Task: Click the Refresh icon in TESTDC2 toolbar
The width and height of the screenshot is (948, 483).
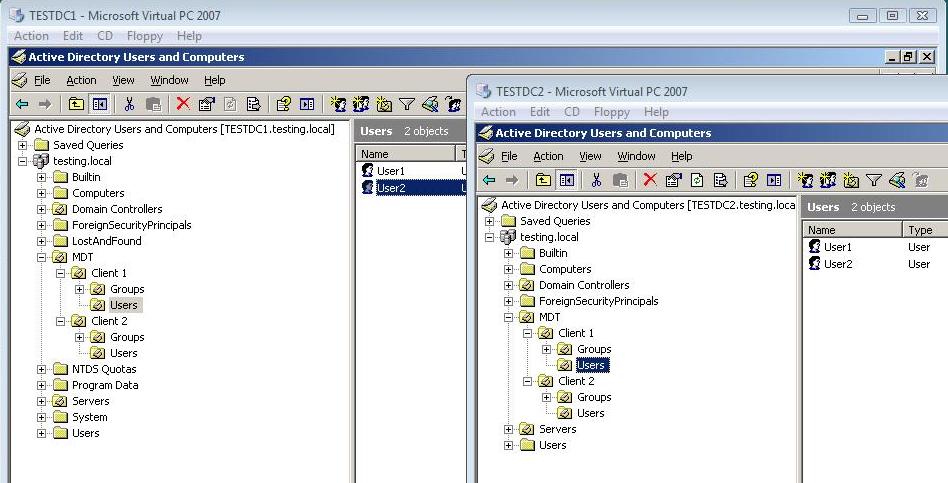Action: click(697, 180)
